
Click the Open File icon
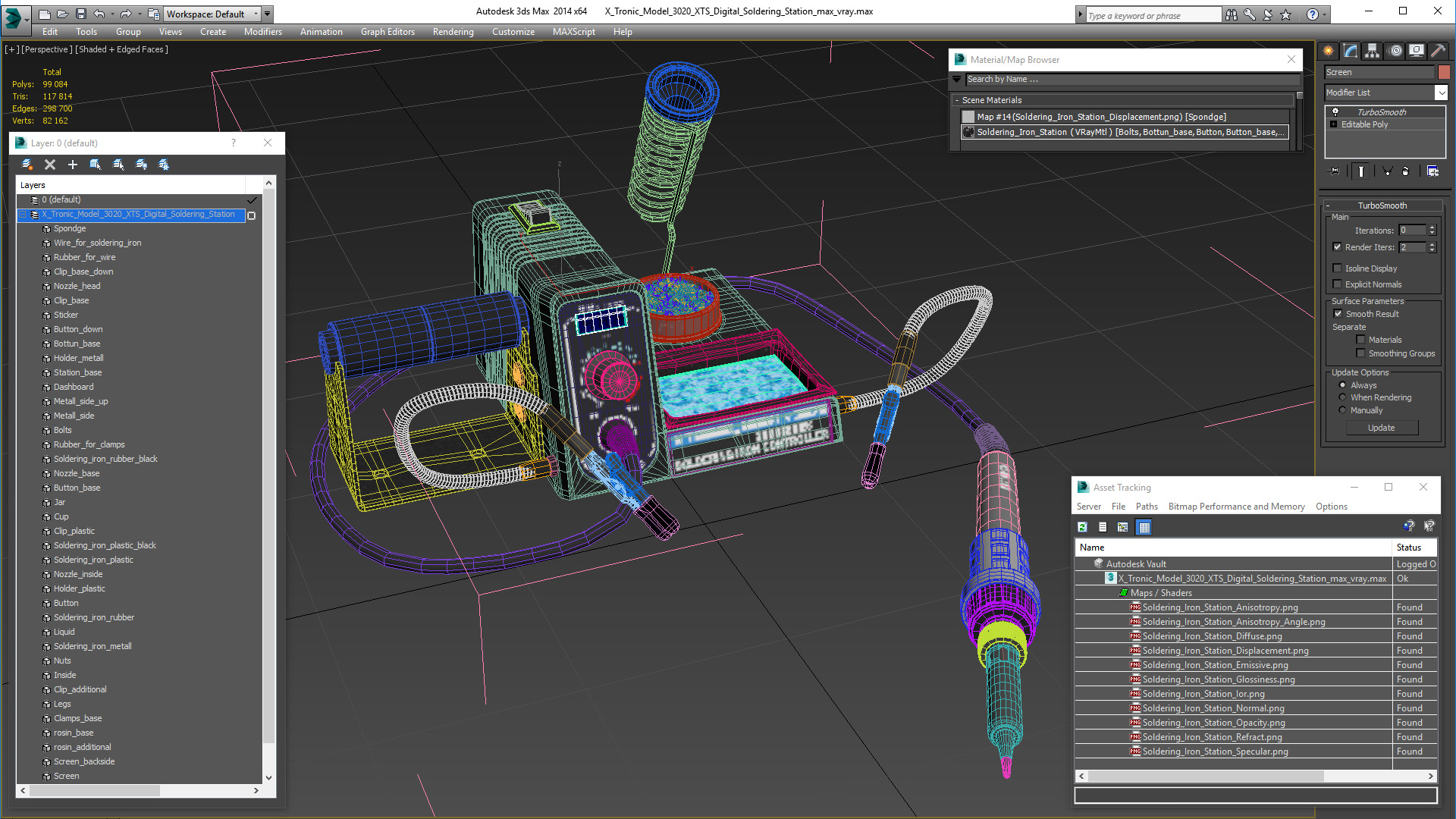pyautogui.click(x=62, y=14)
